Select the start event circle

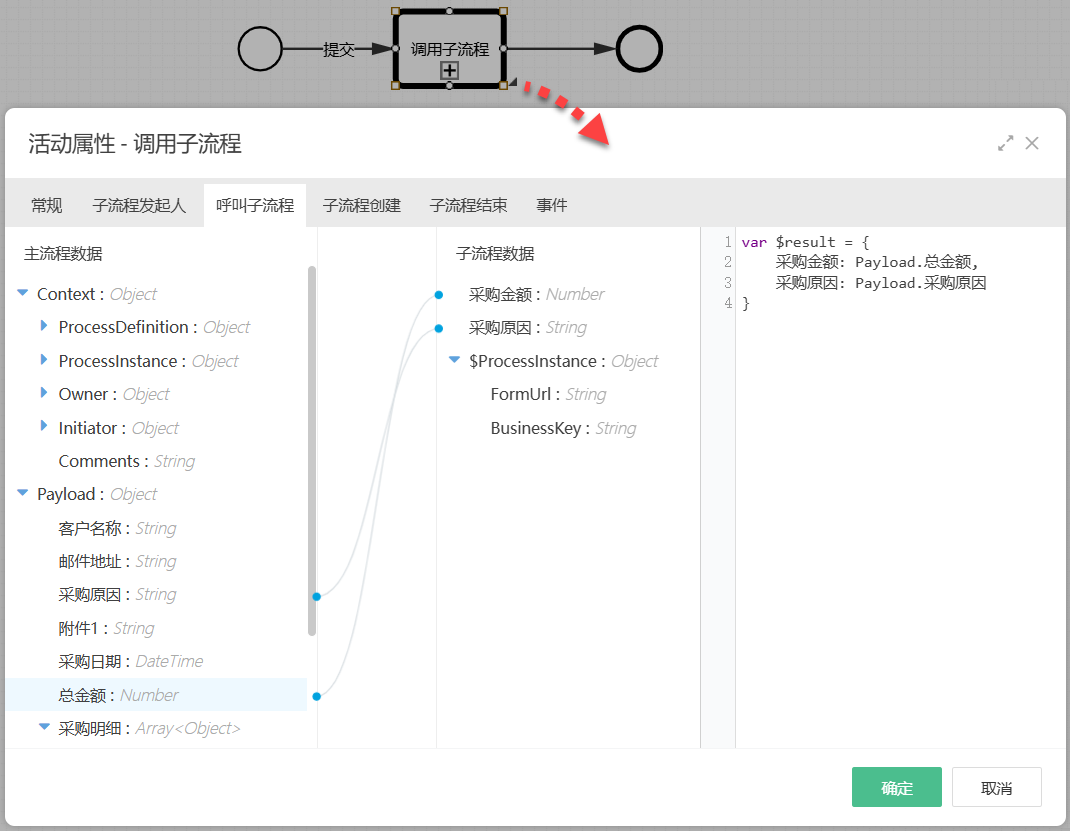(260, 49)
